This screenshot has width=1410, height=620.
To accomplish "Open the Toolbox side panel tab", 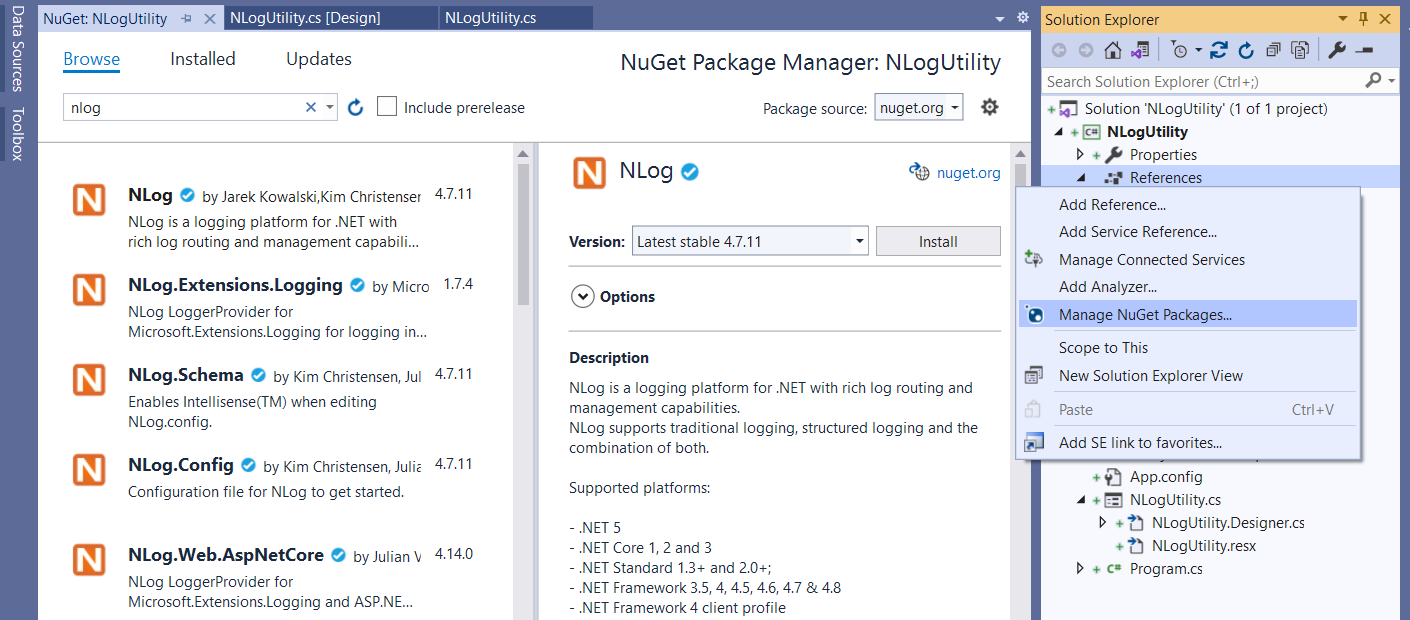I will 17,134.
